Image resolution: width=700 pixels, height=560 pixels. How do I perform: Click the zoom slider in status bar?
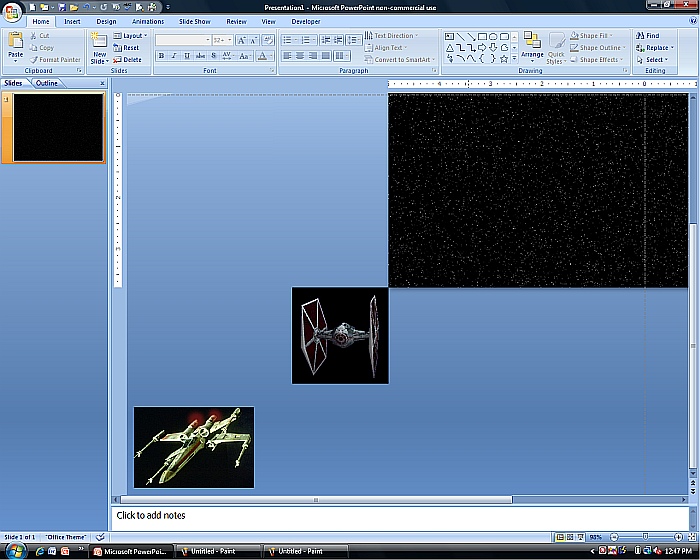[x=645, y=537]
